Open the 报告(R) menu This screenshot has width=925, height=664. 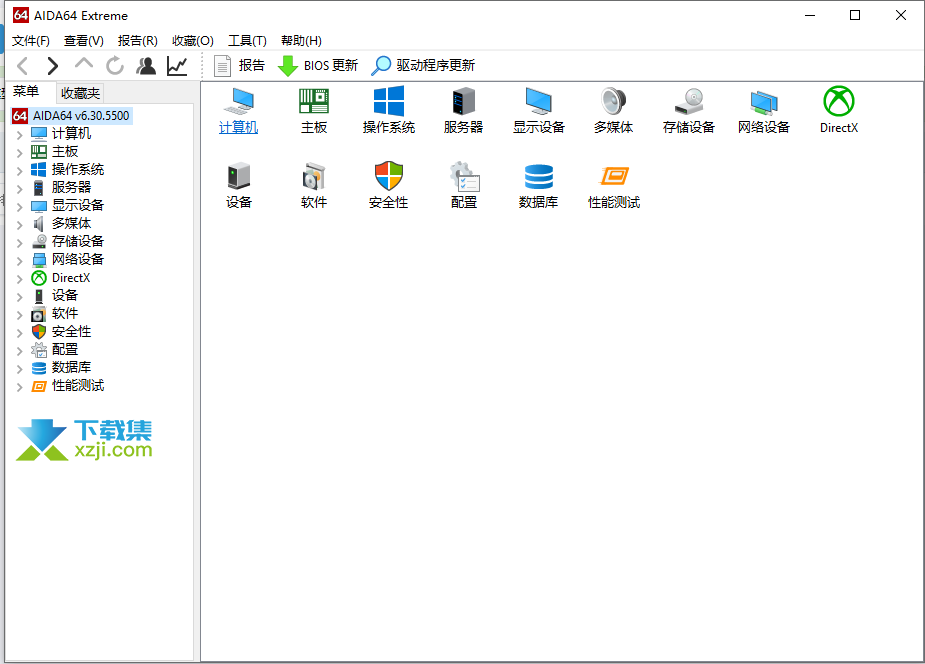tap(137, 41)
